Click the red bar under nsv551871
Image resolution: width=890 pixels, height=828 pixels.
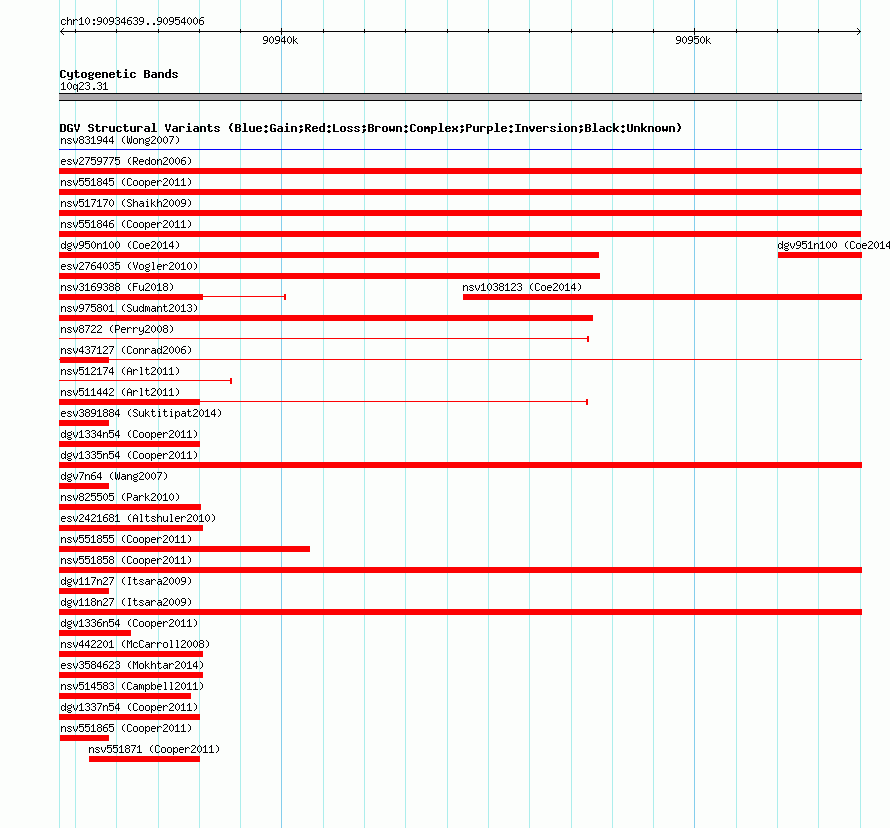click(144, 759)
